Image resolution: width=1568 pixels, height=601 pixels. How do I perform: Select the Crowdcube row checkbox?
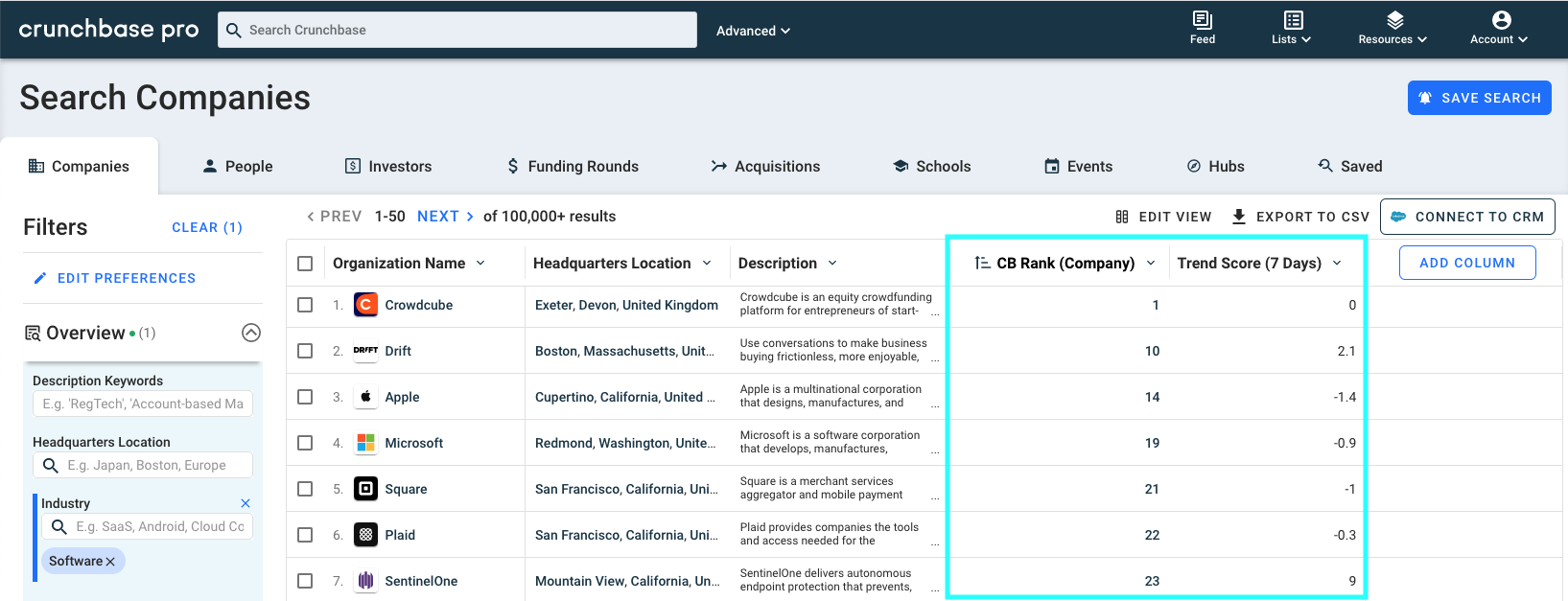click(x=305, y=305)
